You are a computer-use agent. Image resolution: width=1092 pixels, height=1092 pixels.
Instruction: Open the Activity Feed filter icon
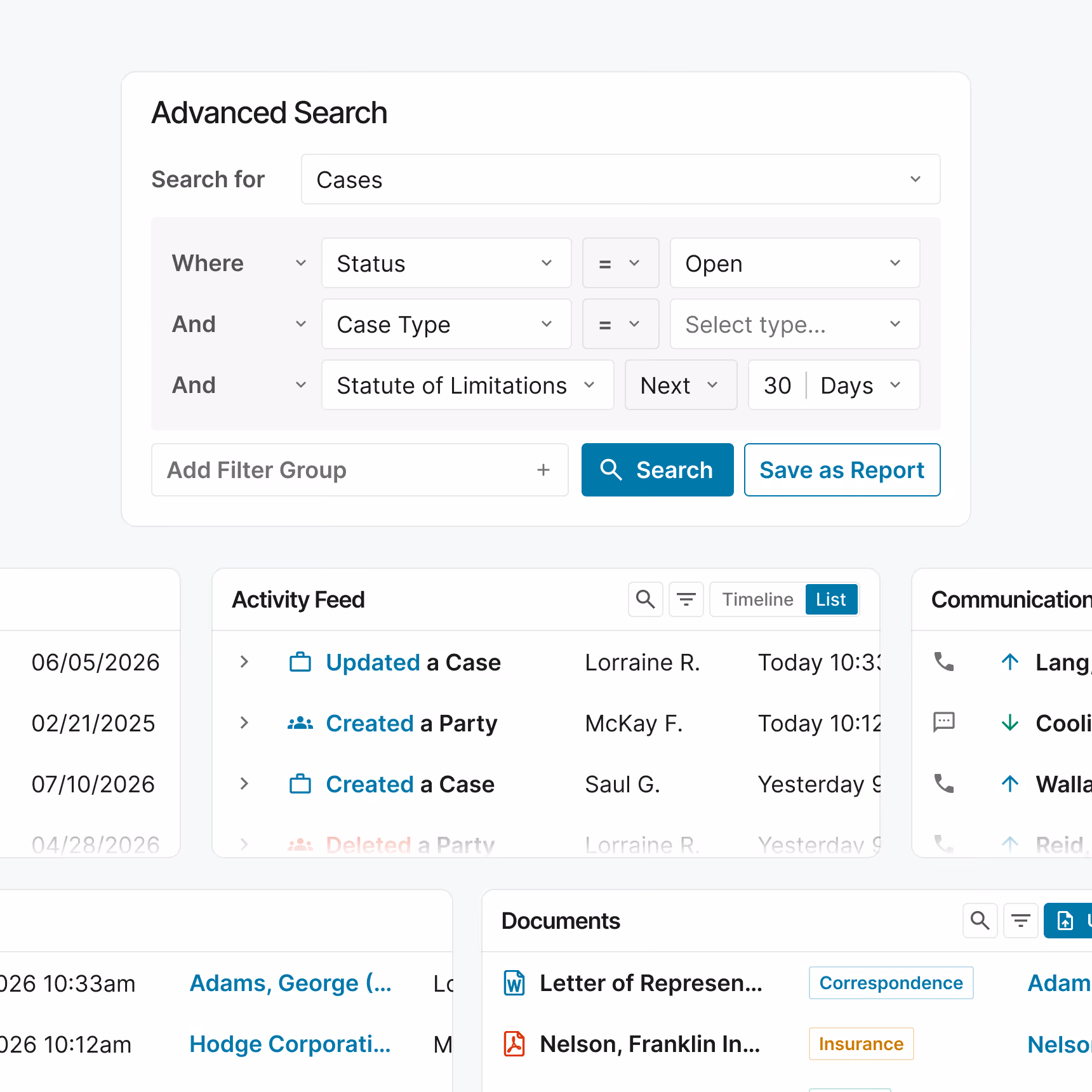[x=686, y=599]
